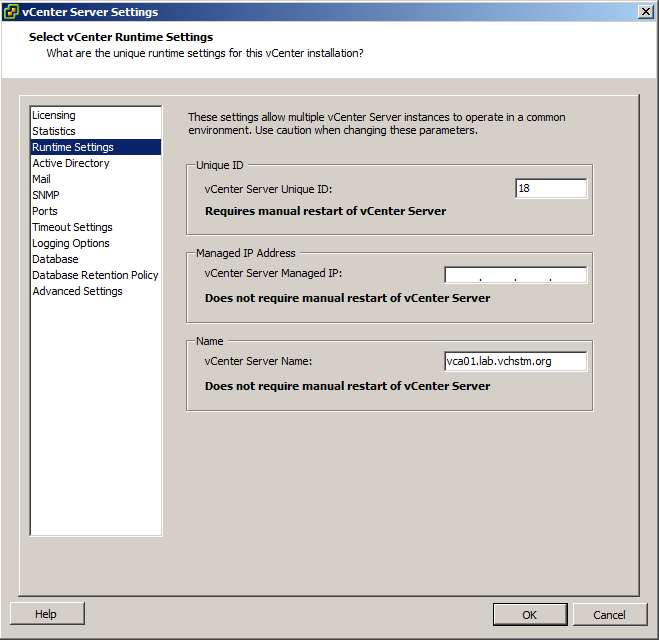The image size is (659, 640).
Task: Open the Mail settings page
Action: pos(96,179)
